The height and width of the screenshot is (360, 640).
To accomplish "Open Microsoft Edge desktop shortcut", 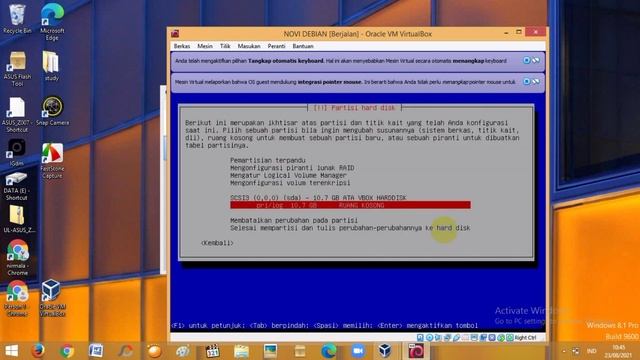I will tap(52, 22).
